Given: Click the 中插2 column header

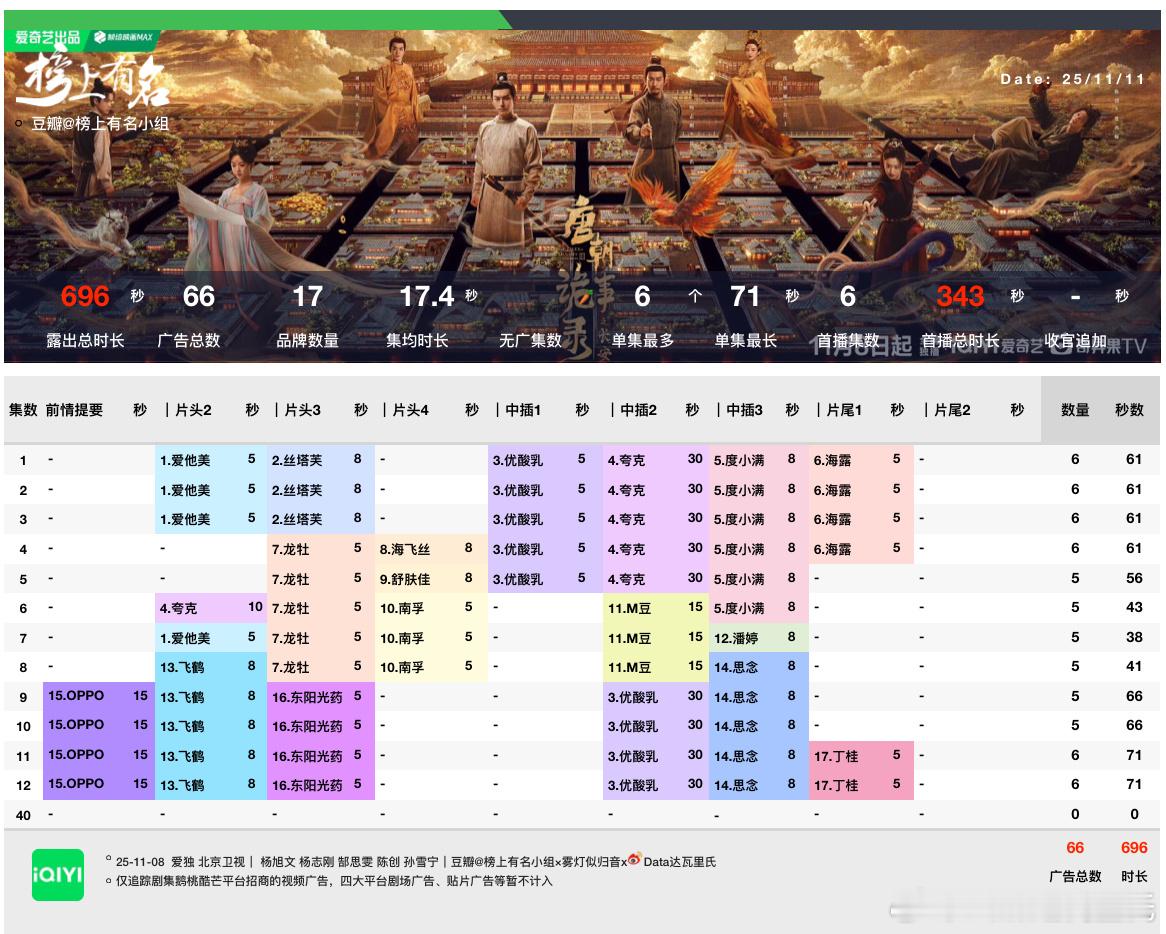Looking at the screenshot, I should pyautogui.click(x=638, y=410).
